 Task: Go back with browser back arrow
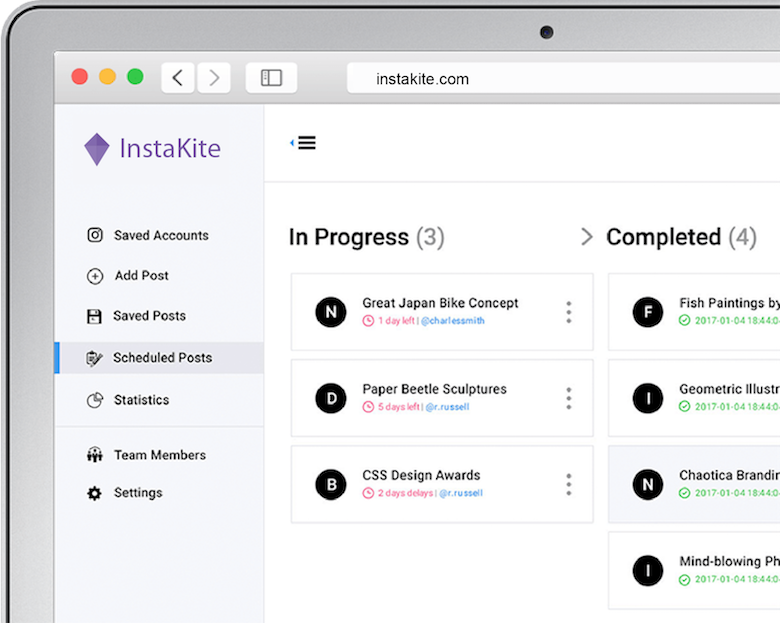tap(178, 78)
